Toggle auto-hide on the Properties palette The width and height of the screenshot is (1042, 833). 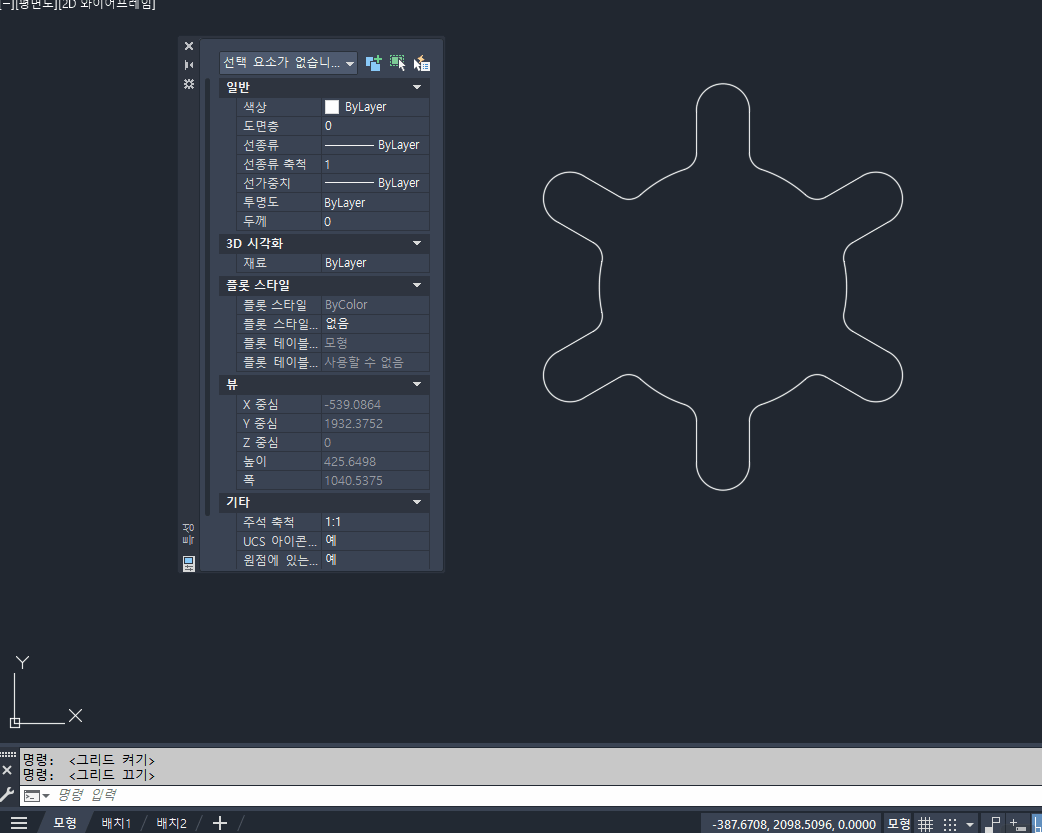[189, 65]
